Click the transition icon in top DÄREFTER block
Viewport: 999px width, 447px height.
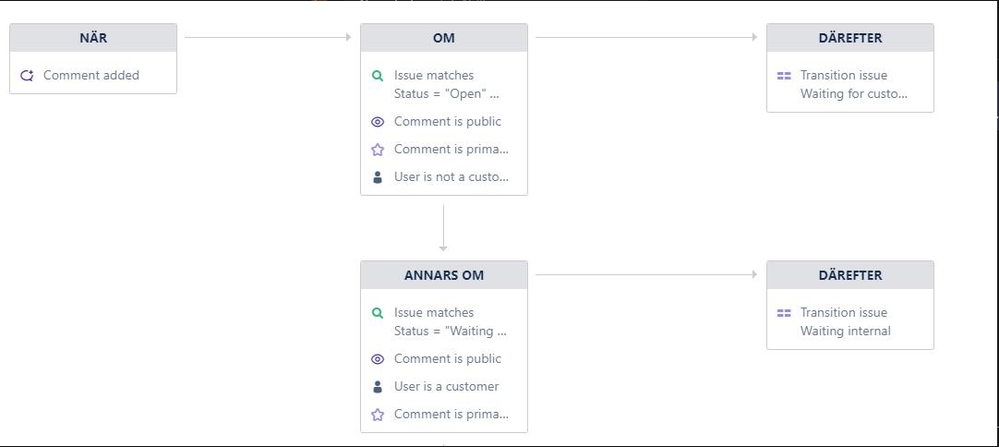[784, 75]
